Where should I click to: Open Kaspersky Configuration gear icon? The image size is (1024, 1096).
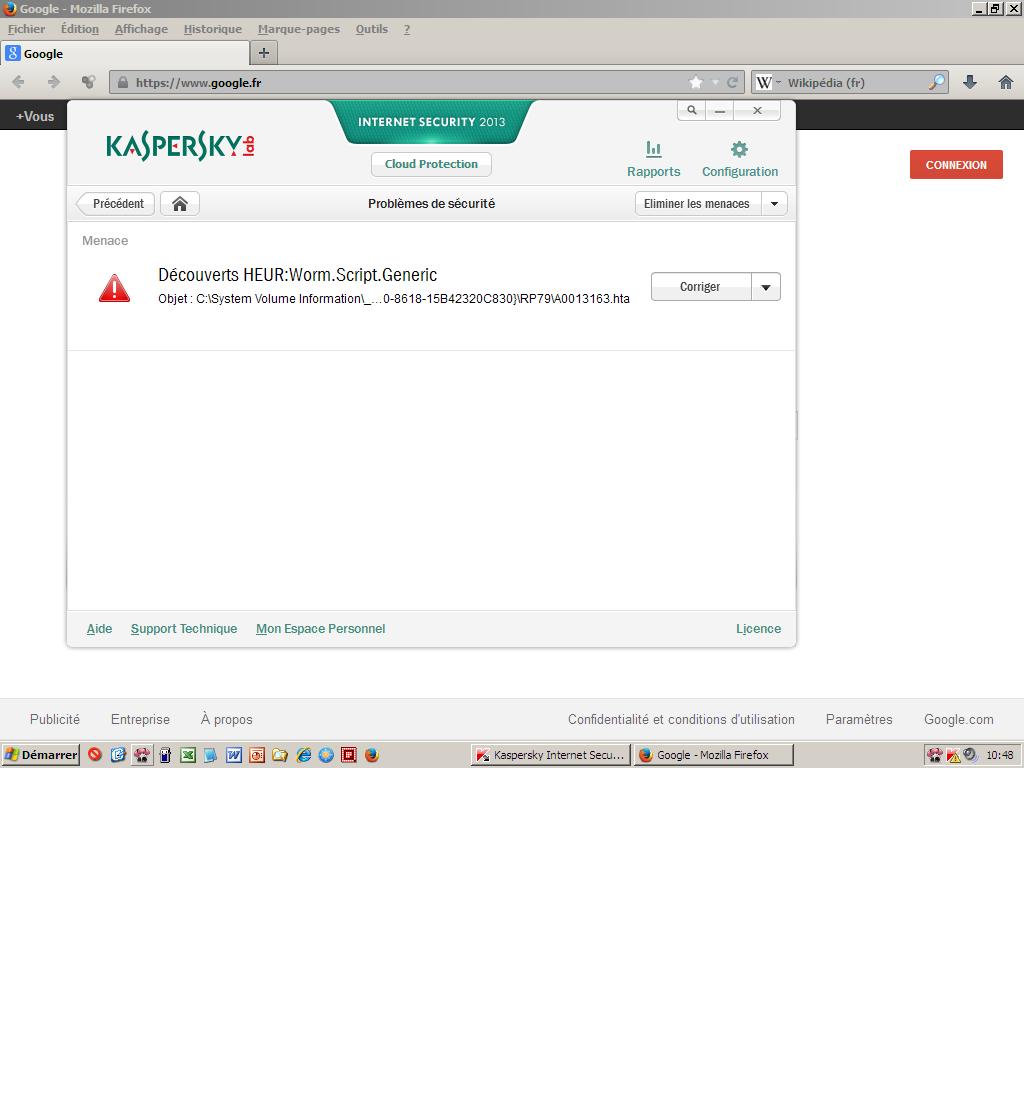click(739, 149)
